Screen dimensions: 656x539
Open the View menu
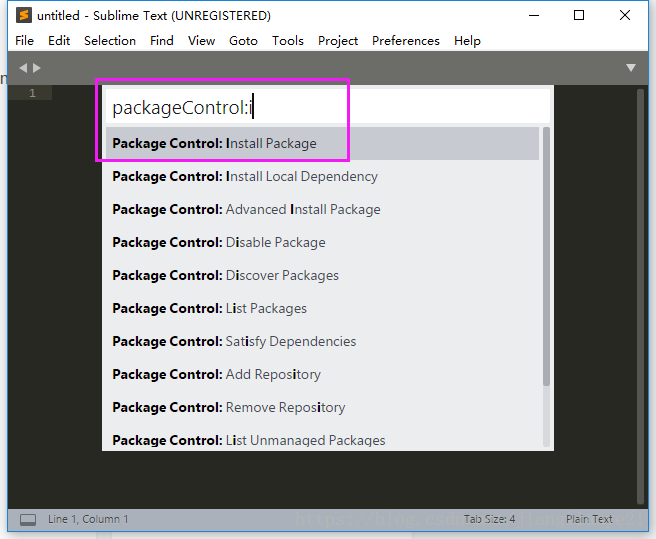(201, 41)
